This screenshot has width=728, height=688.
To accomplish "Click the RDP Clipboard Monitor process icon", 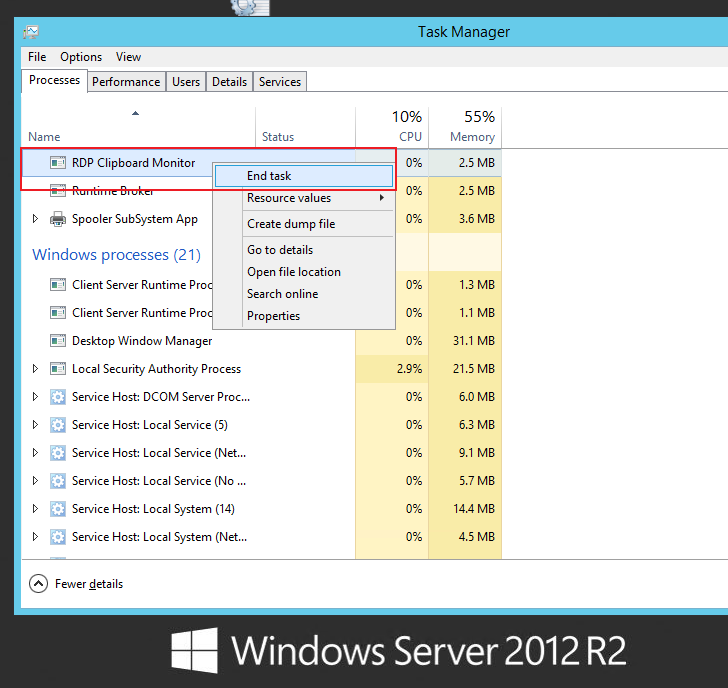I will point(58,163).
